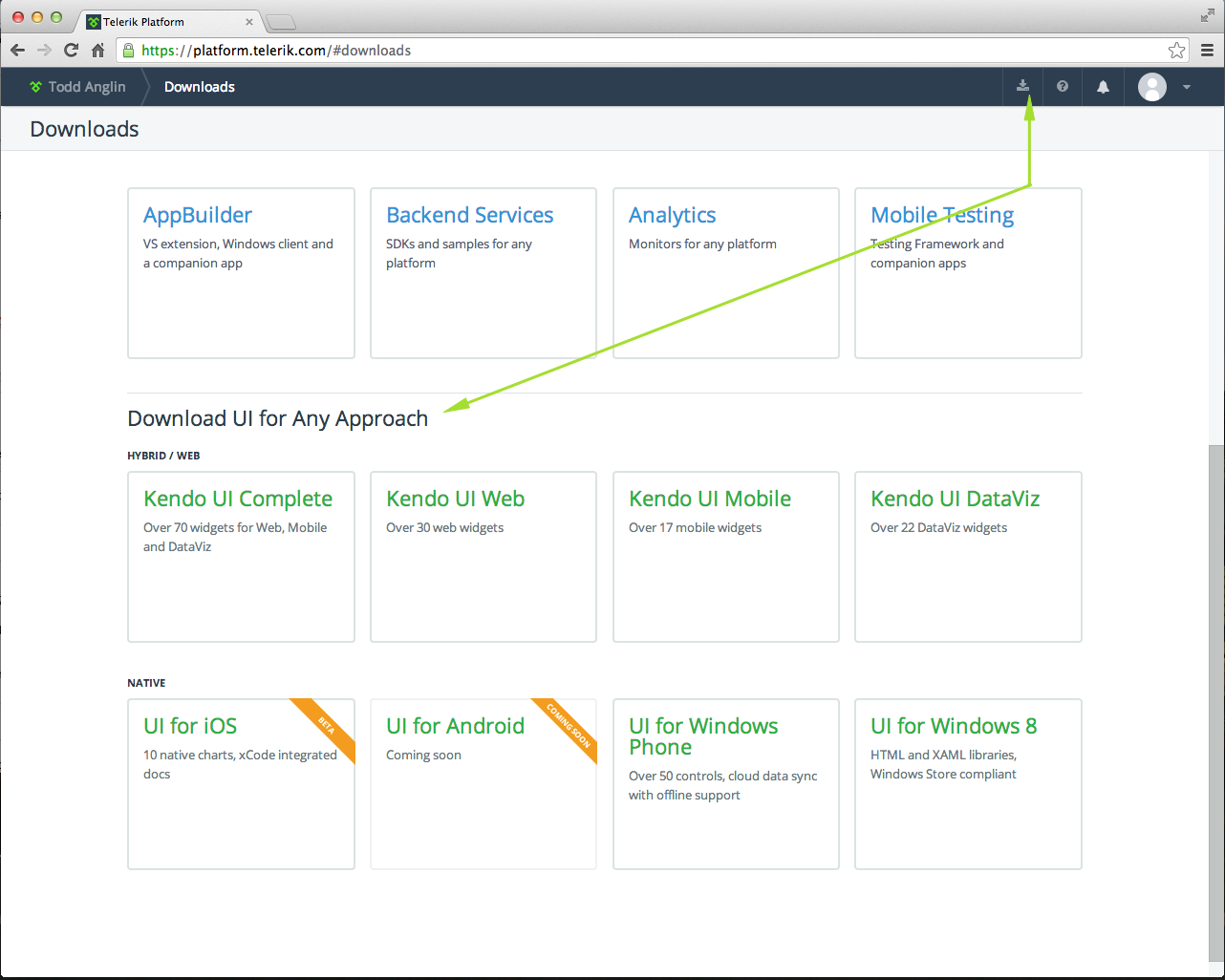Viewport: 1225px width, 980px height.
Task: Click 'Testing Framework and companion apps' text
Action: pos(937,253)
